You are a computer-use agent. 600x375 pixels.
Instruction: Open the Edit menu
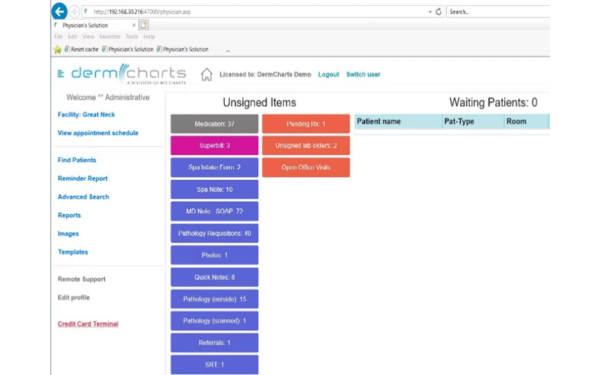coord(72,37)
